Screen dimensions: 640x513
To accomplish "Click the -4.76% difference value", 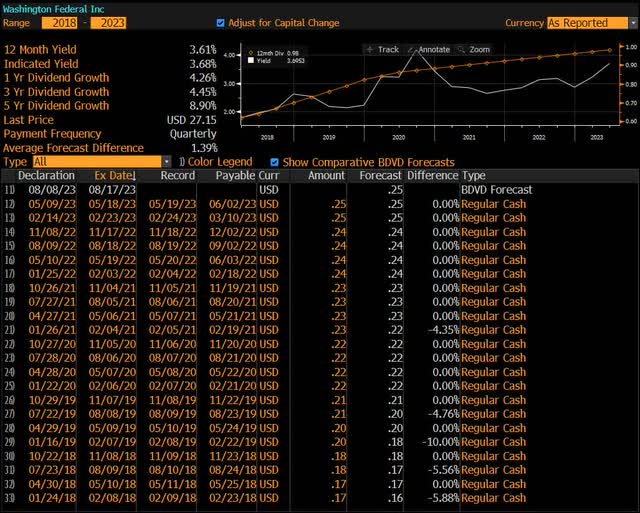I will [x=444, y=414].
